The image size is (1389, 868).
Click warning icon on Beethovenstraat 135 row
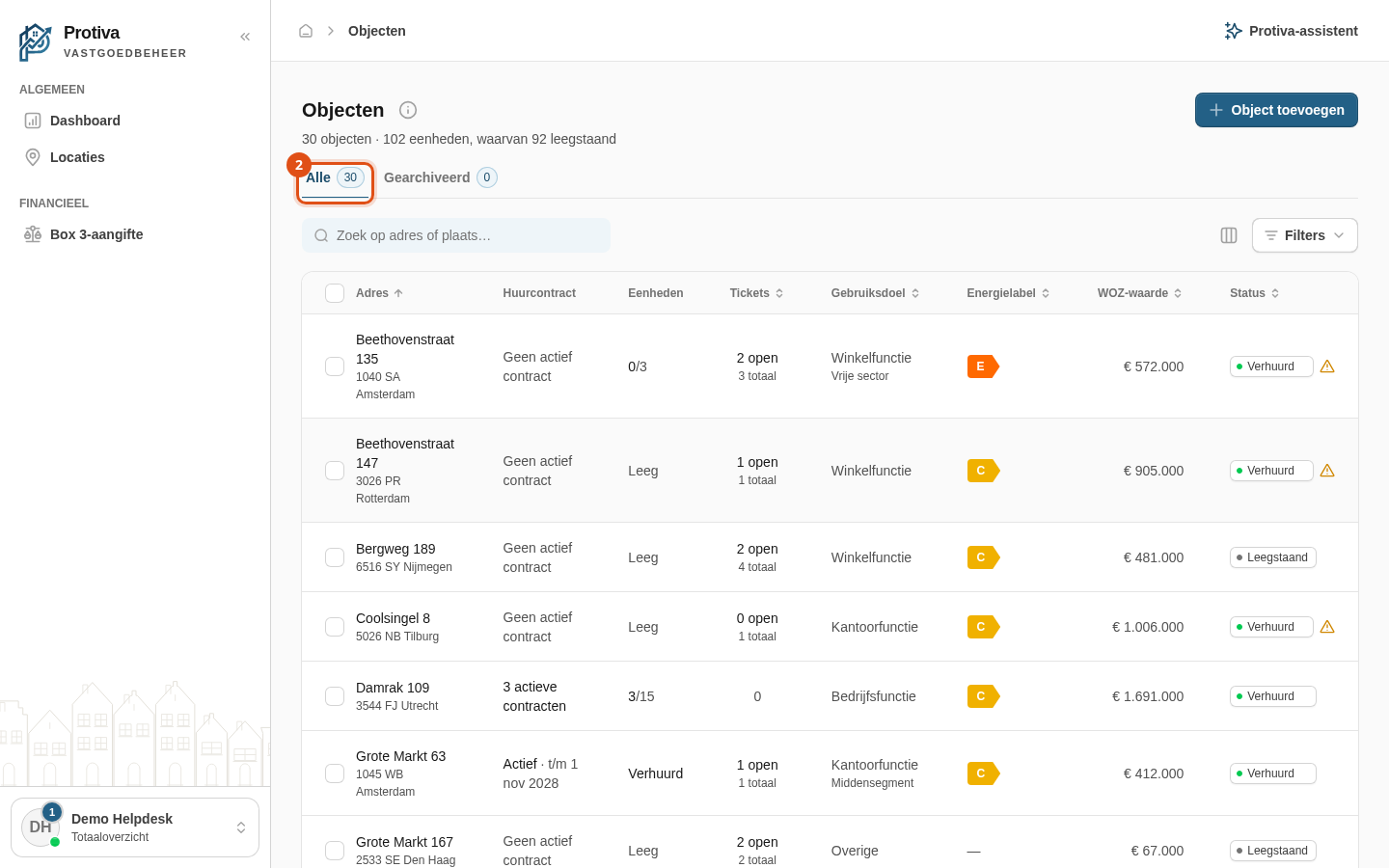click(x=1327, y=366)
